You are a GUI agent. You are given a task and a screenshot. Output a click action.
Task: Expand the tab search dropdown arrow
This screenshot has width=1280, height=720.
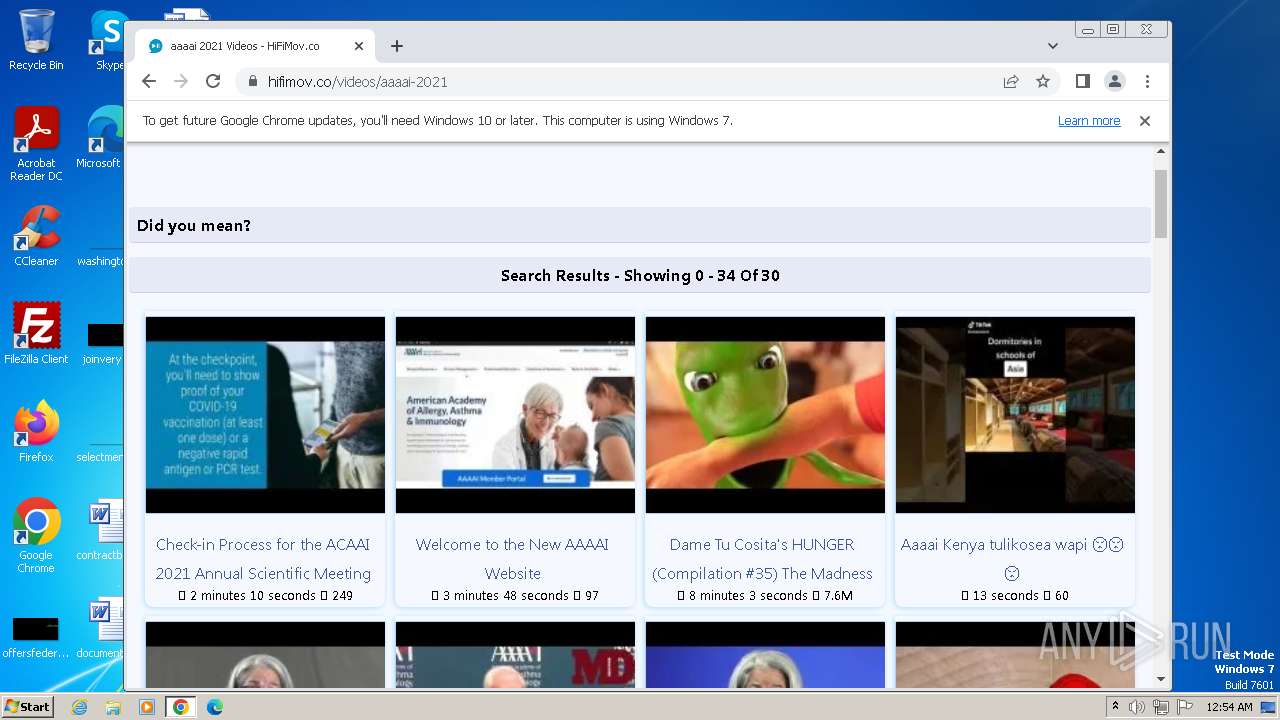tap(1053, 46)
